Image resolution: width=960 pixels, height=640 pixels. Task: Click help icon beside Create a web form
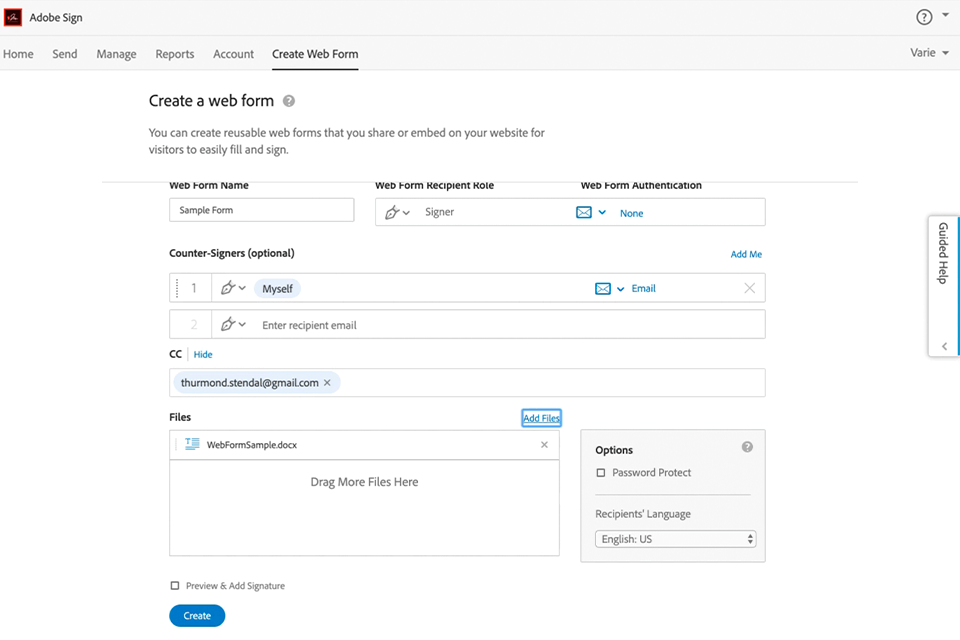[x=289, y=101]
